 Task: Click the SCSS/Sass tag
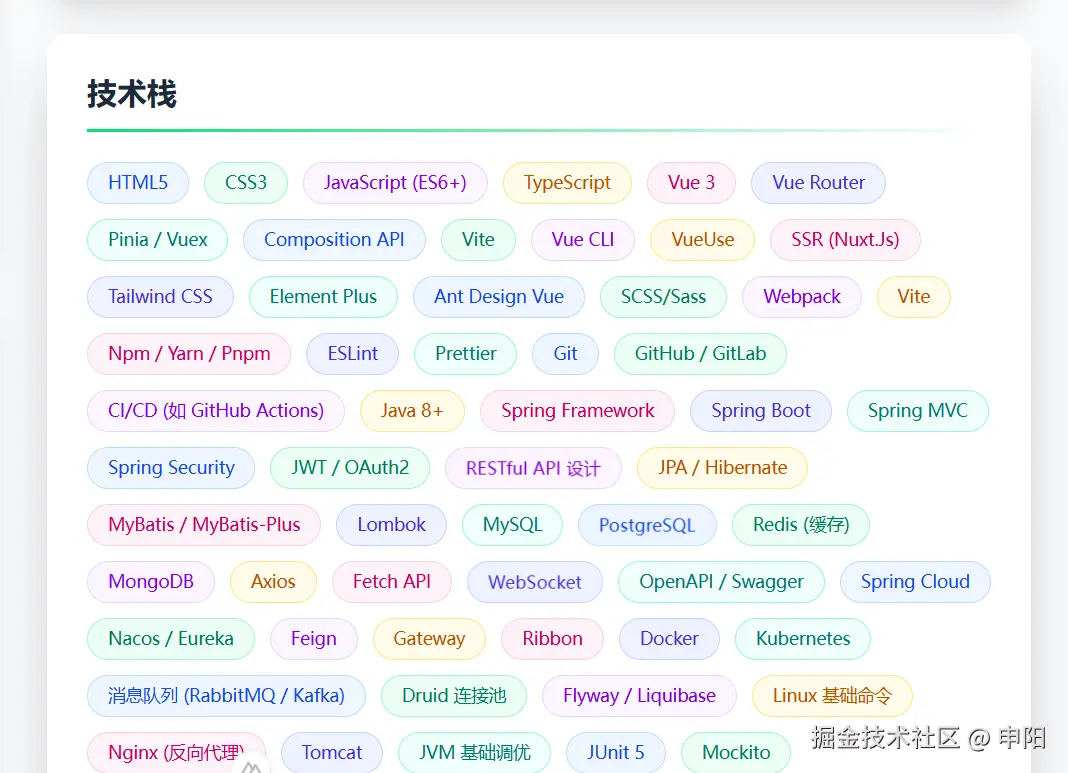tap(663, 297)
